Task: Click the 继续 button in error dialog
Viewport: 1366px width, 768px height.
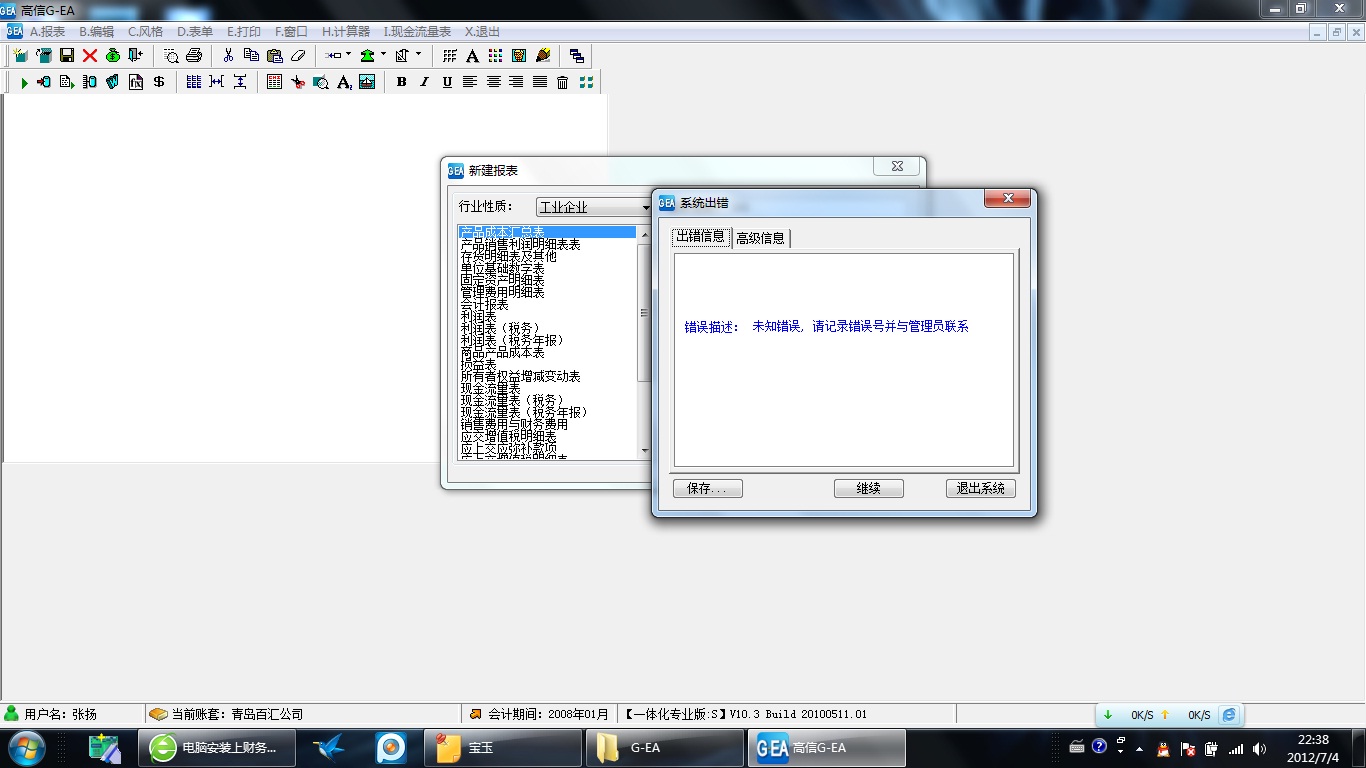Action: tap(868, 489)
